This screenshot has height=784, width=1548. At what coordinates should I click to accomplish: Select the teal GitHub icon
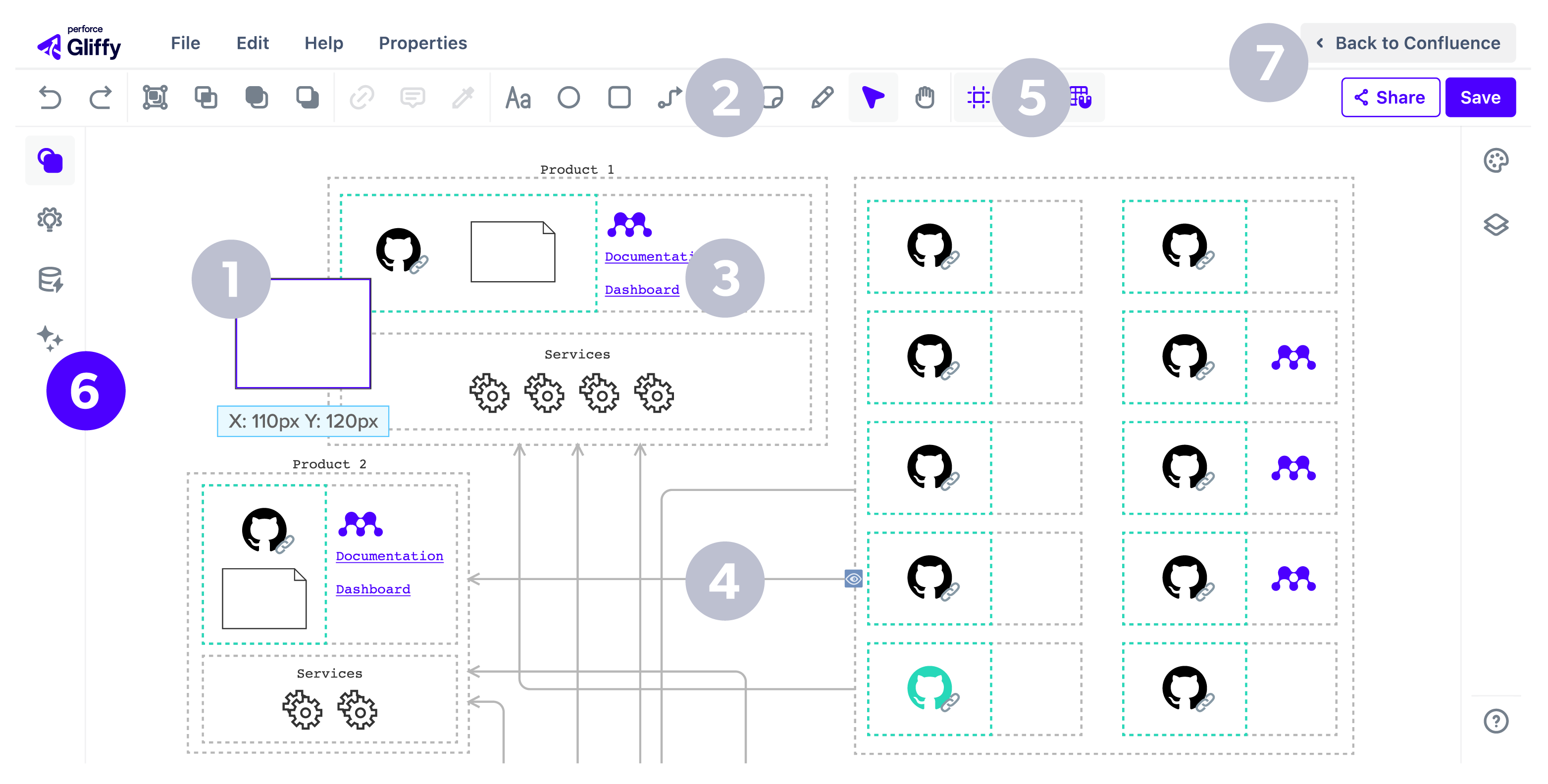click(930, 688)
